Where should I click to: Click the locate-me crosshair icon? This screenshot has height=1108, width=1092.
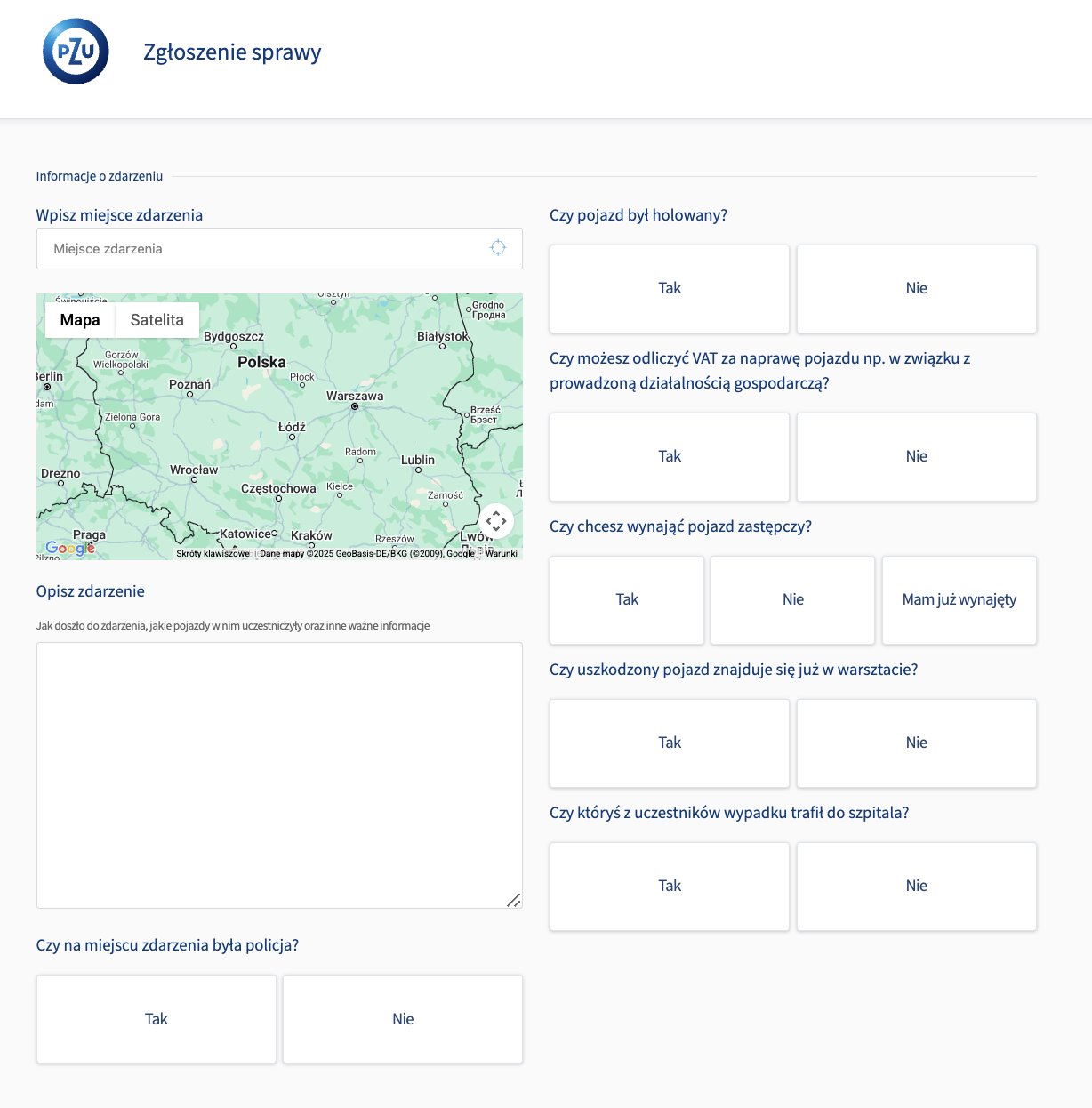(x=498, y=248)
